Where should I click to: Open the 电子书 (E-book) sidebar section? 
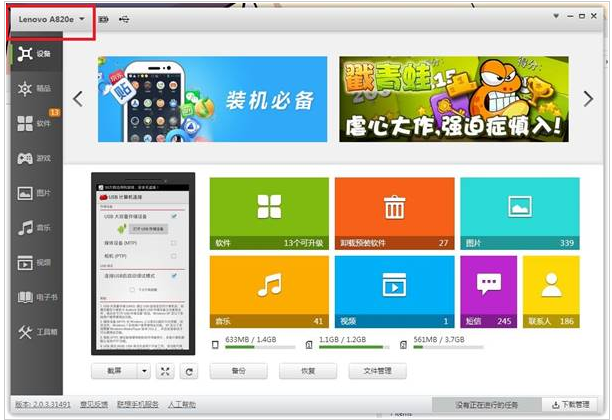pos(32,297)
